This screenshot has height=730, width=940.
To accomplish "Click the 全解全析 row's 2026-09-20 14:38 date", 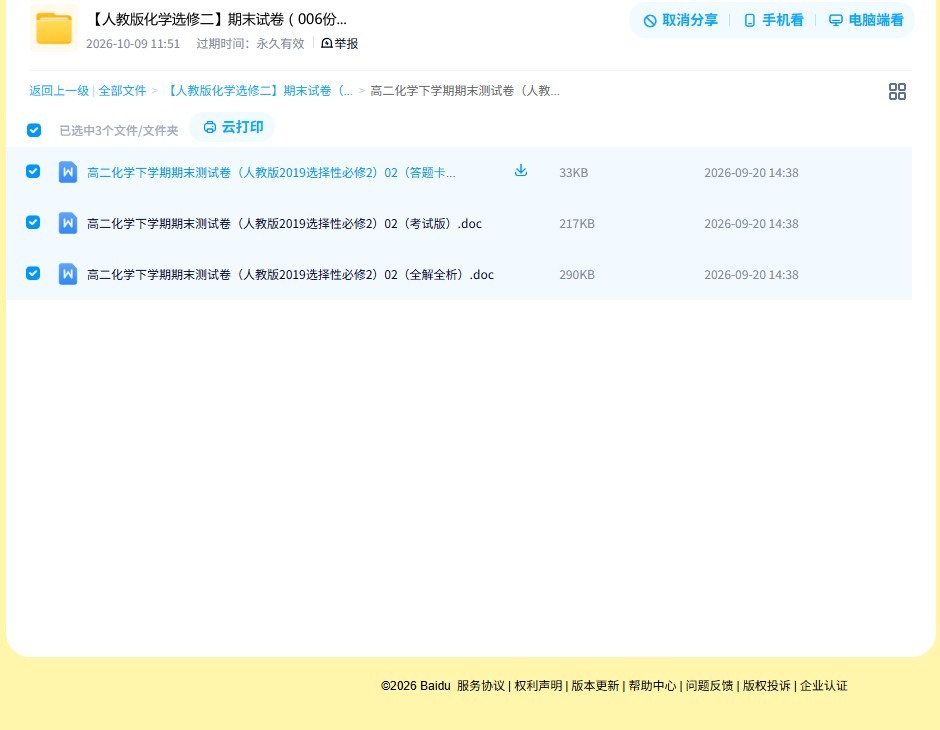I will [751, 274].
